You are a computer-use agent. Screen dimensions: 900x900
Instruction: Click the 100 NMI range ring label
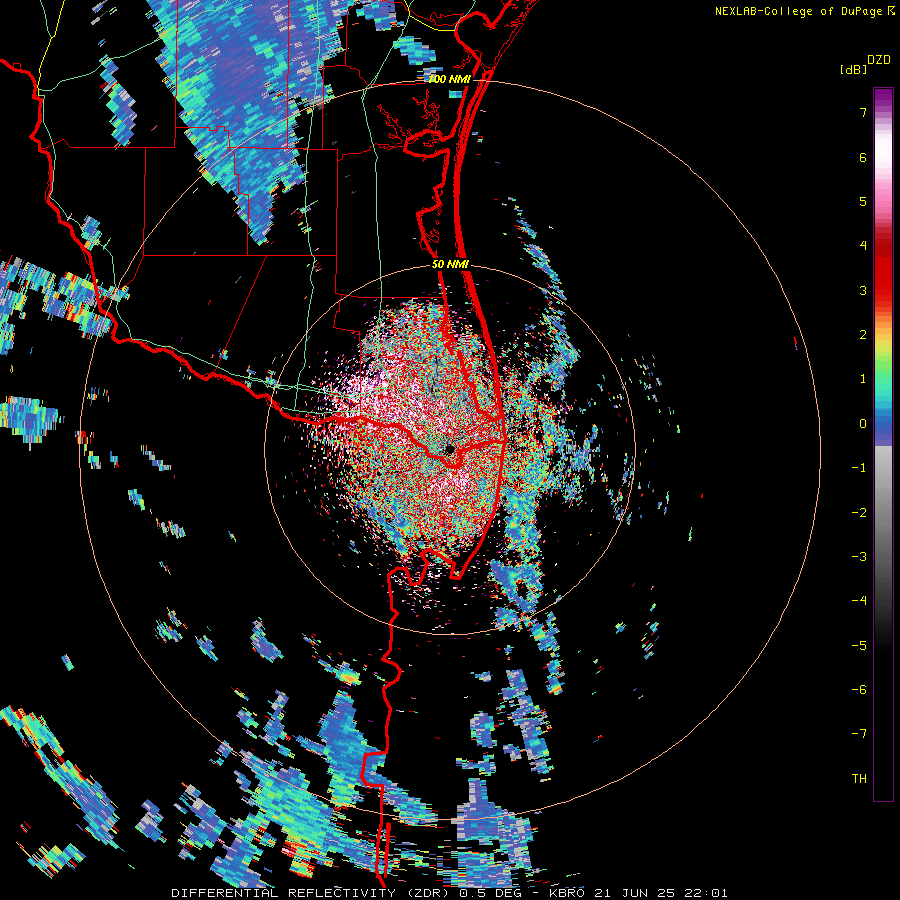point(449,79)
